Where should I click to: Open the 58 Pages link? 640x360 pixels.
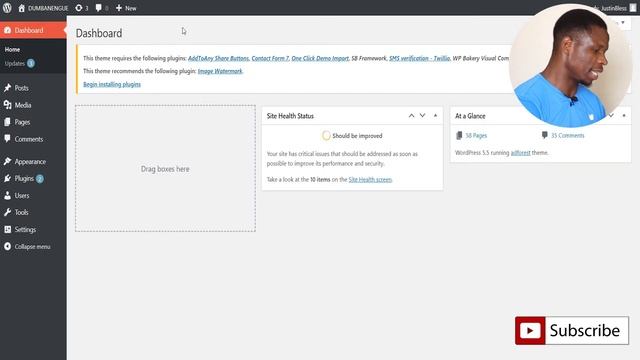[476, 136]
